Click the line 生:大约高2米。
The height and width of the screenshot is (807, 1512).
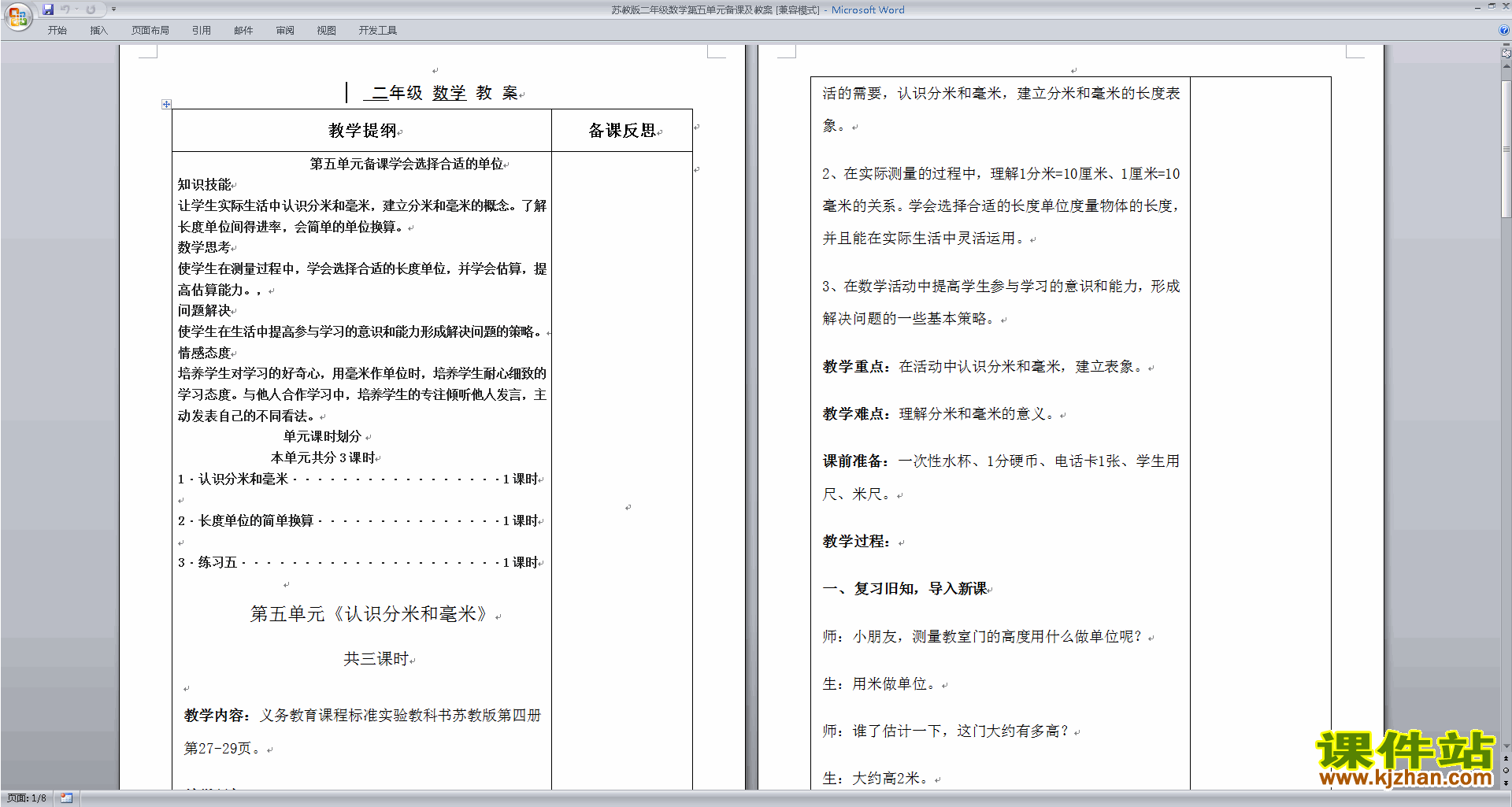coord(876,779)
